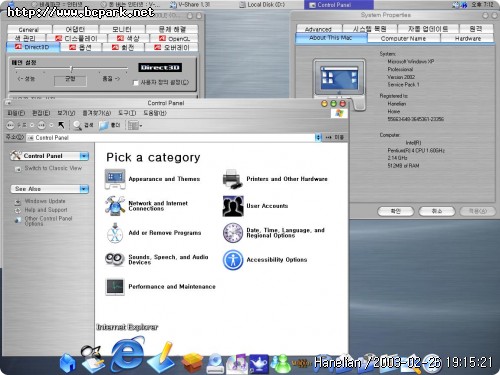Viewport: 500px width, 375px height.
Task: Click the Back button in Control Panel toolbar
Action: 11,125
